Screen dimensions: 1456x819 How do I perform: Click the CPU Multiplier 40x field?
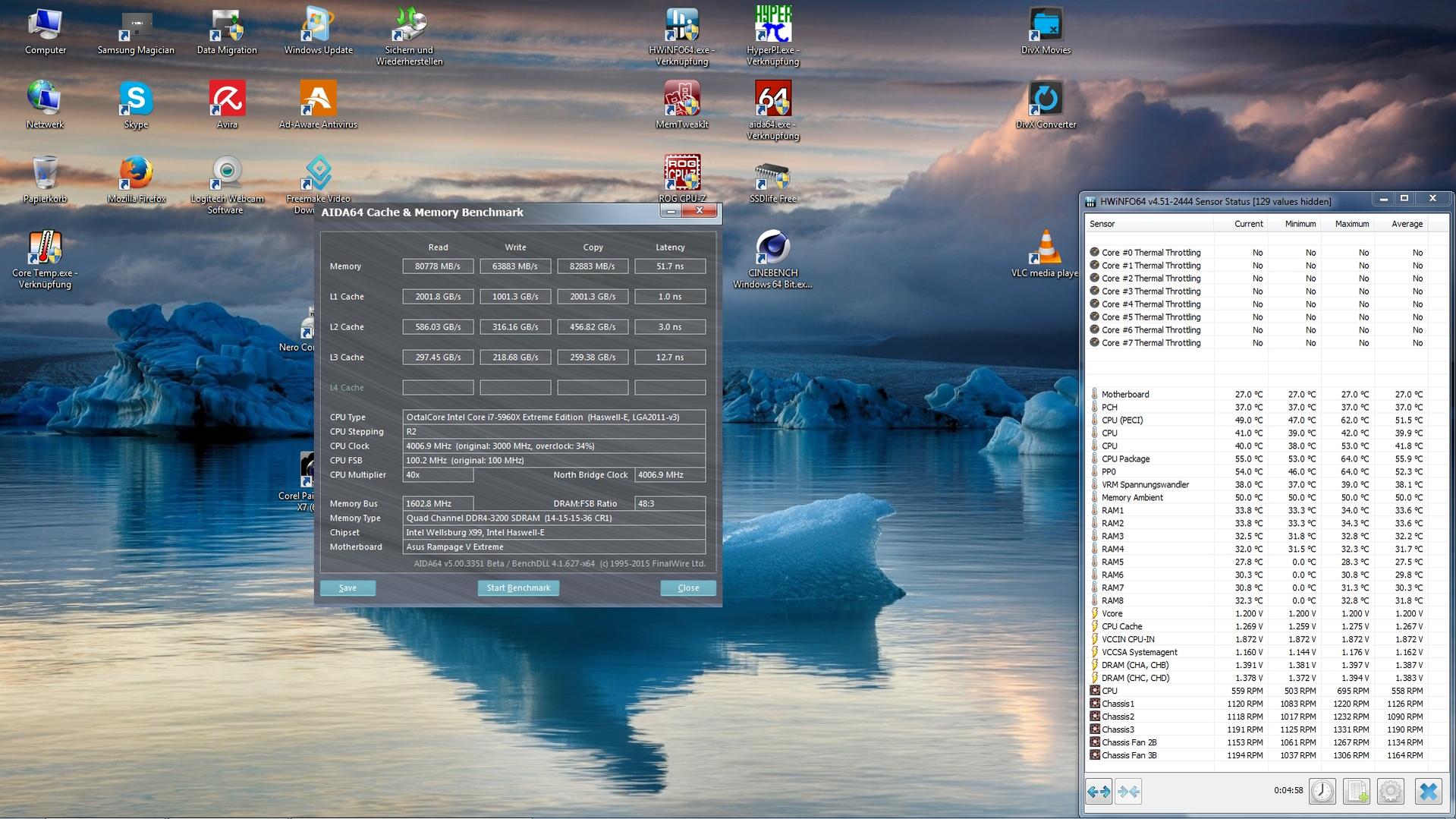tap(438, 475)
